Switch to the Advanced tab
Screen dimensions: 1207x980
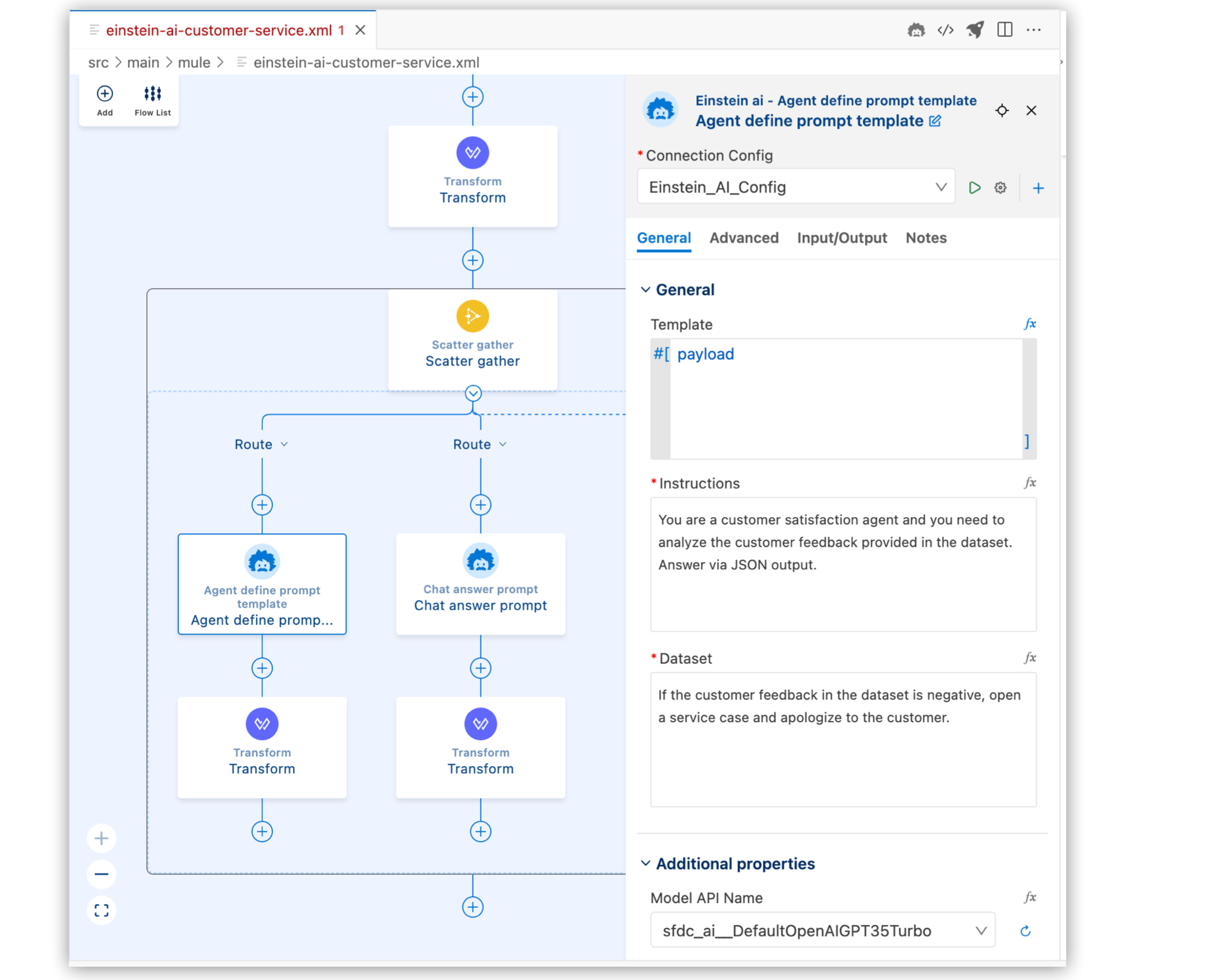744,238
